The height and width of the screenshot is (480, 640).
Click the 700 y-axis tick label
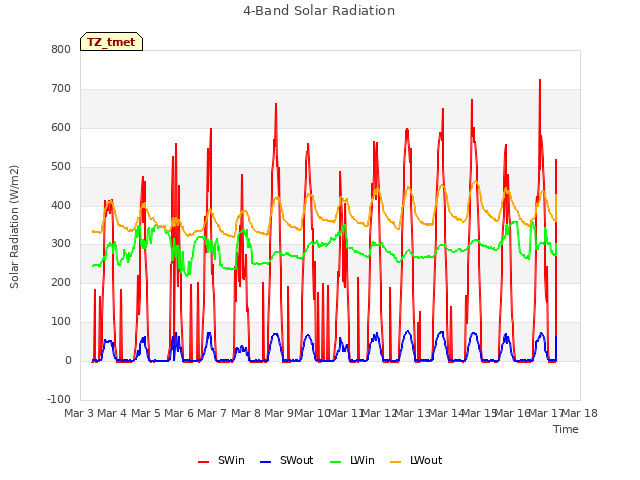tap(61, 89)
